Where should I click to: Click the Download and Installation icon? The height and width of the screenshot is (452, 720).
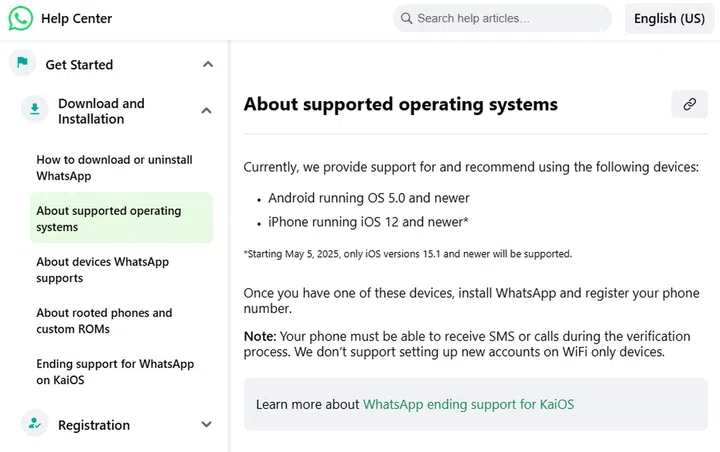(35, 110)
